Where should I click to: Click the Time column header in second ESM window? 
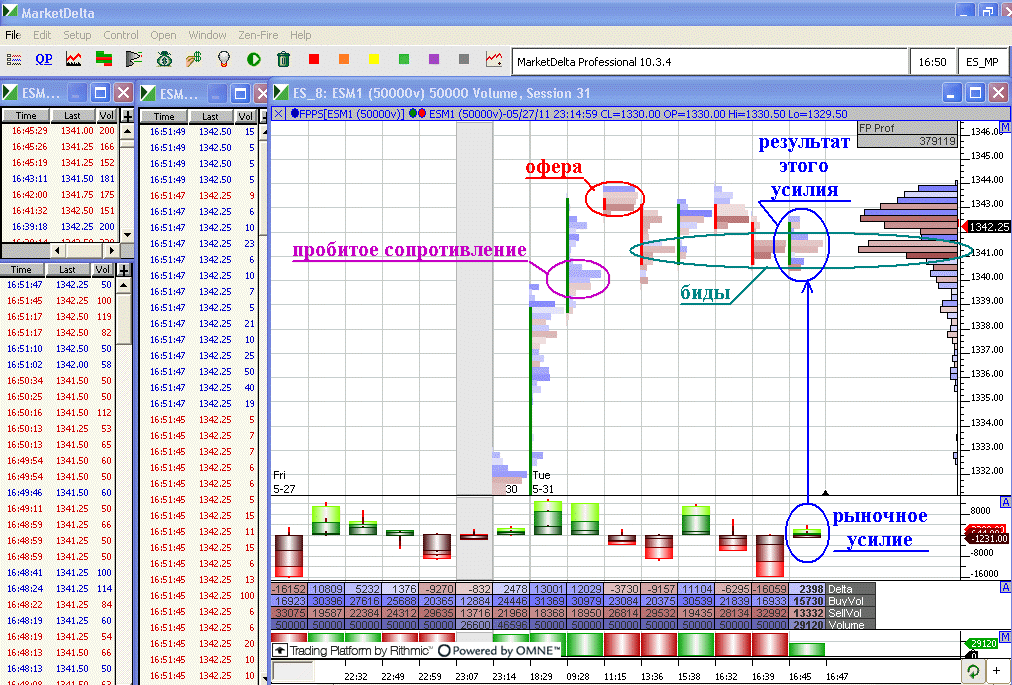point(164,117)
